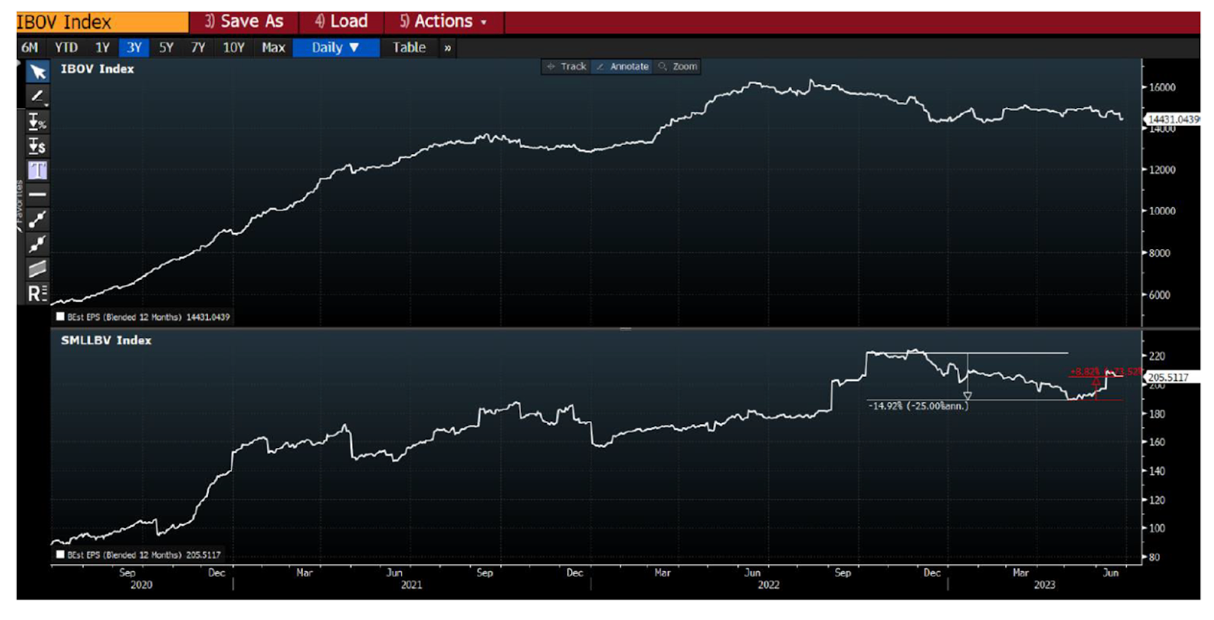Choose the pencil line drawing tool
The height and width of the screenshot is (620, 1214).
37,96
